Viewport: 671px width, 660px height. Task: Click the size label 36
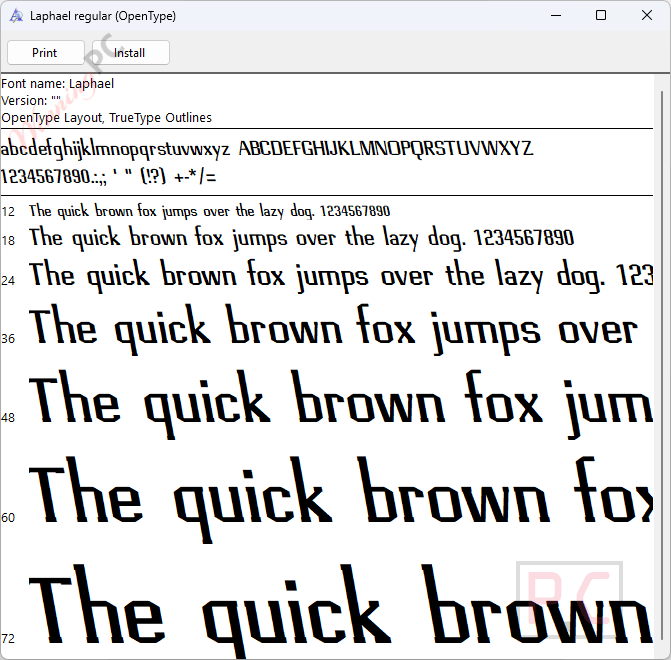coord(8,339)
